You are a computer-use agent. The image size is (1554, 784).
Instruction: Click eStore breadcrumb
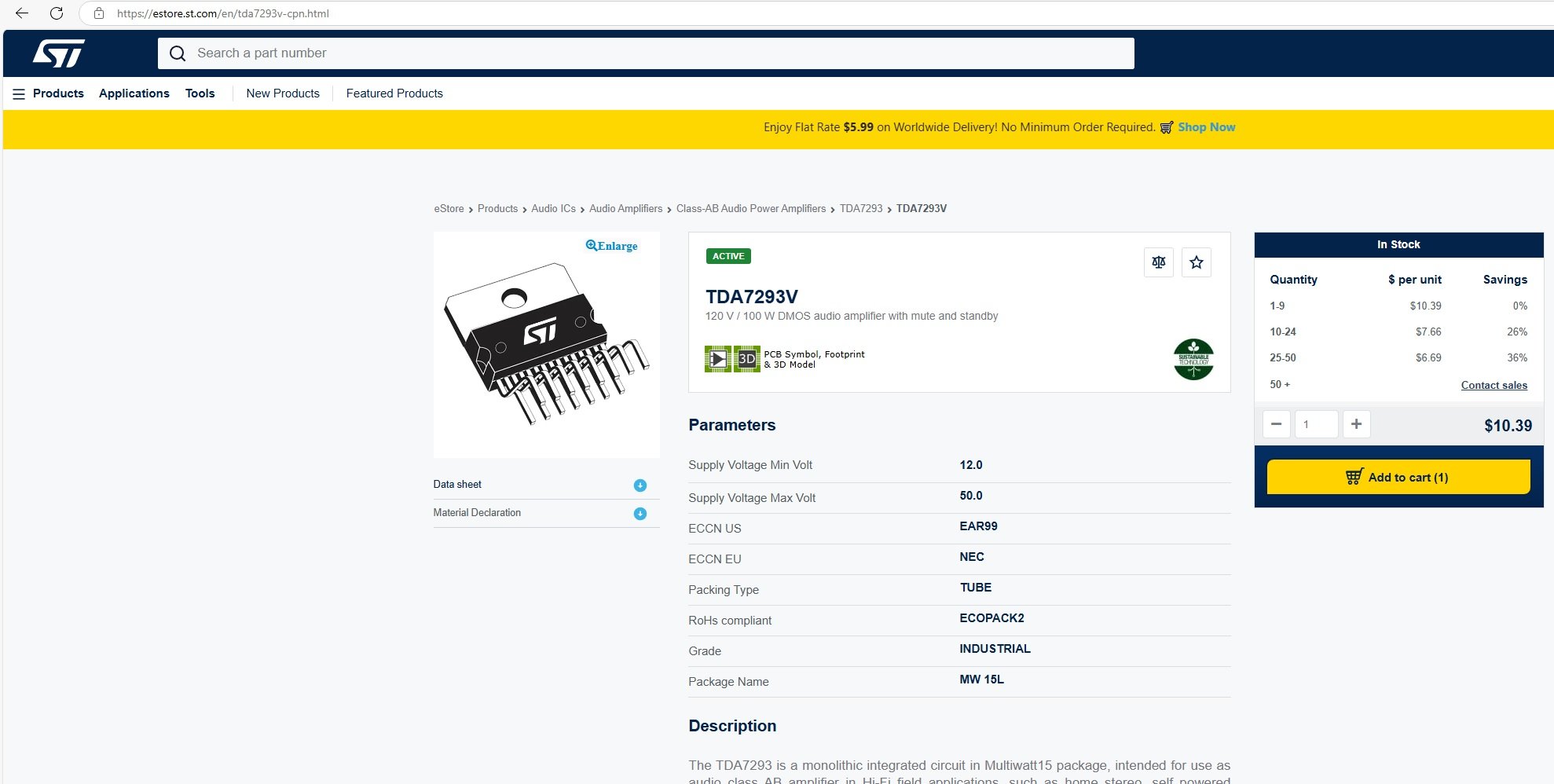click(449, 209)
